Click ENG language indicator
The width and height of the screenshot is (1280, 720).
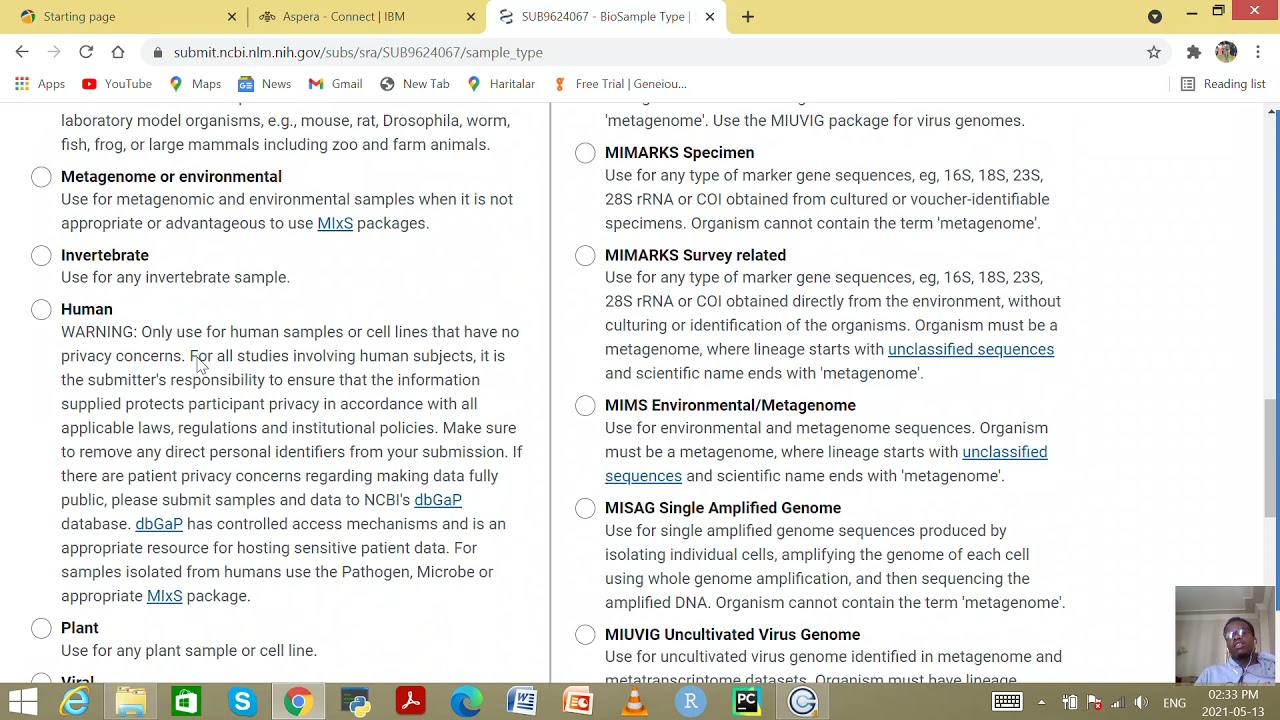(1175, 702)
